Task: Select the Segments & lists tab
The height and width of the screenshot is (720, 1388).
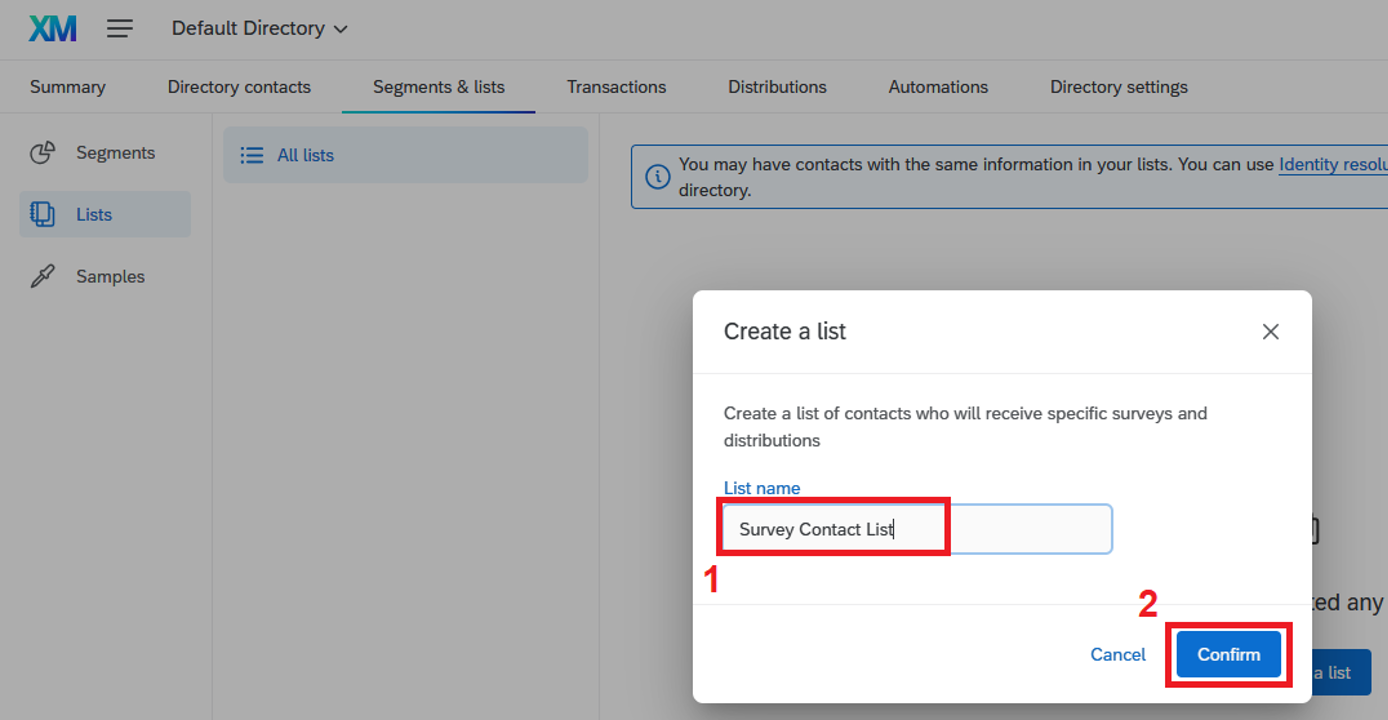Action: (x=438, y=87)
